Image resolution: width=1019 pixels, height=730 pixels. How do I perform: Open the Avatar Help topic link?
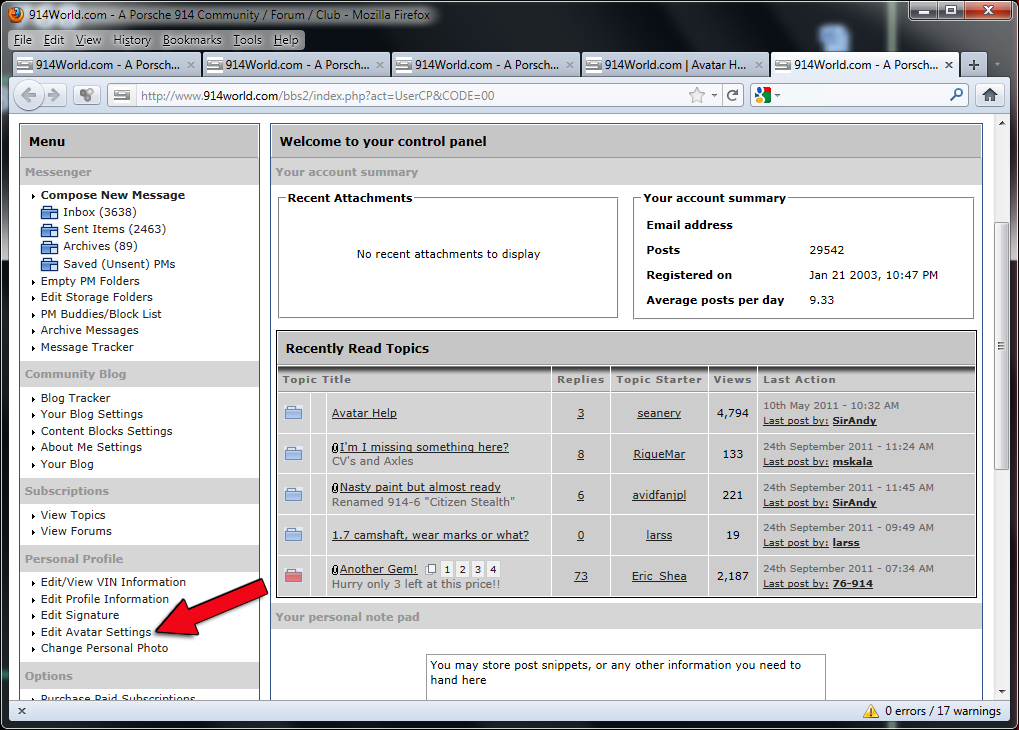point(364,413)
